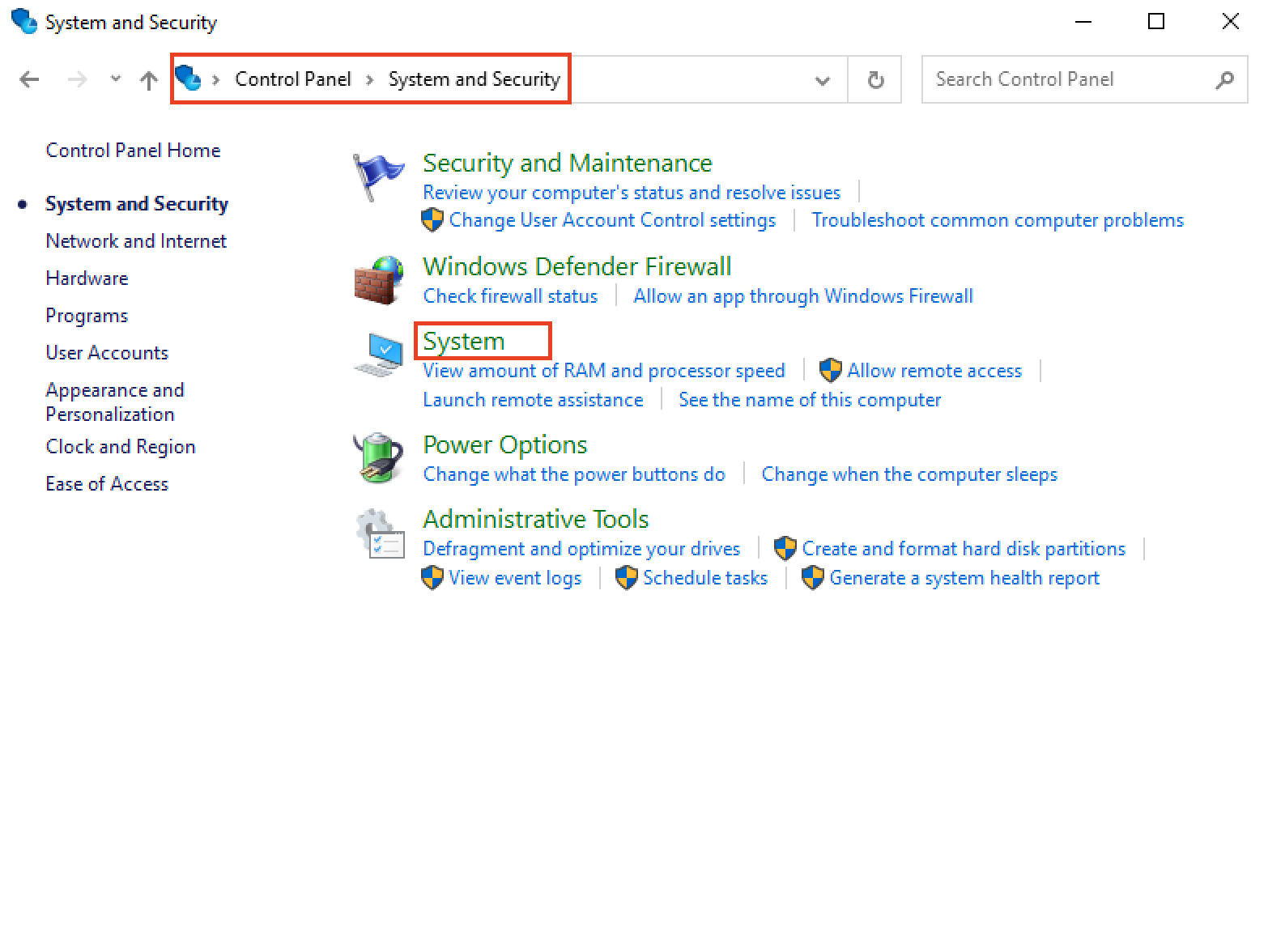Screen dimensions: 1268x952
Task: Click the System computer monitor icon
Action: point(378,355)
